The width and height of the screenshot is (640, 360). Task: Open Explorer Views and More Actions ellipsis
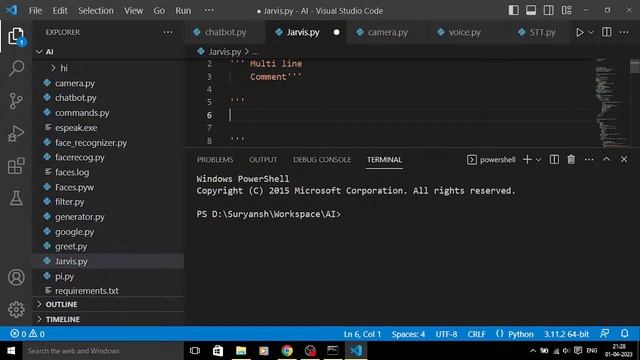click(x=168, y=32)
